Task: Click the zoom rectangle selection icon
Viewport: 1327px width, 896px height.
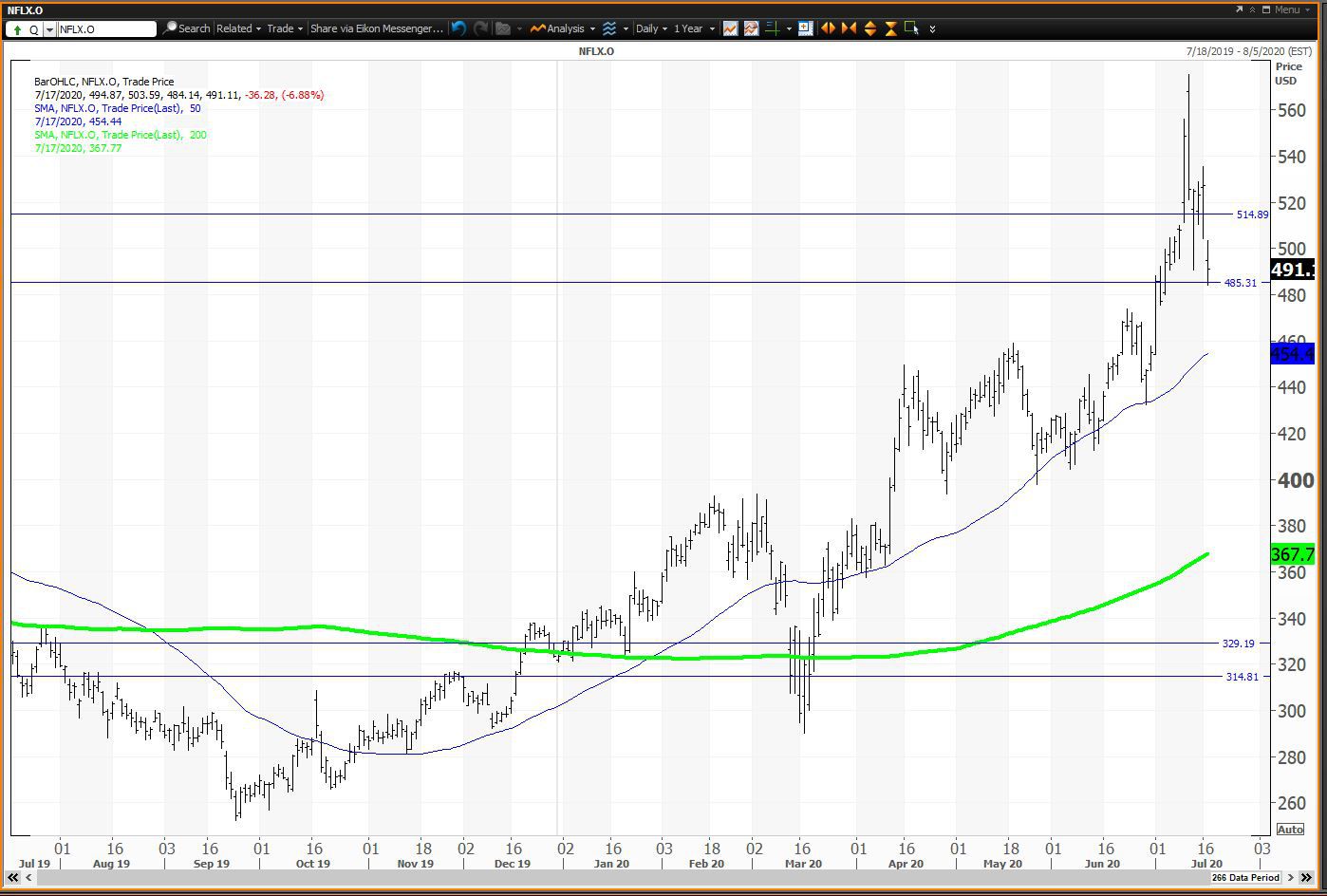Action: [x=911, y=28]
